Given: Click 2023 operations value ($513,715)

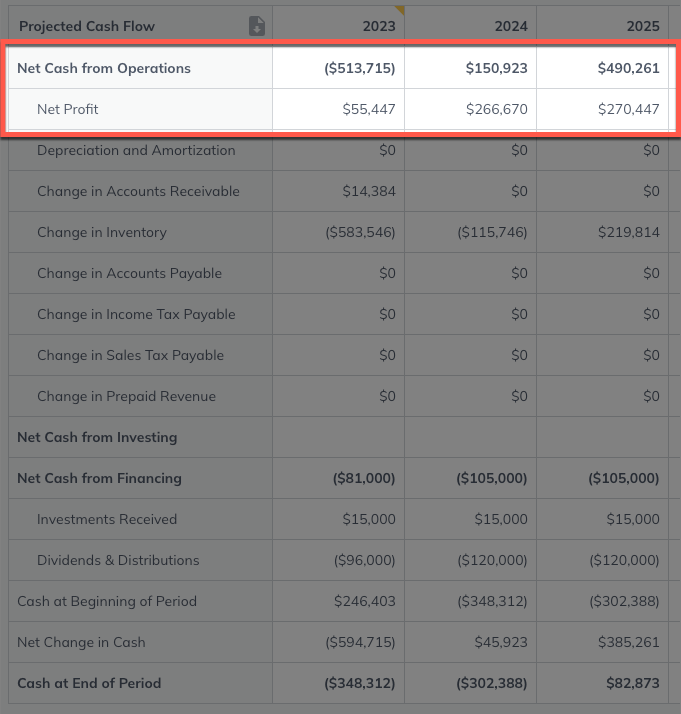Looking at the screenshot, I should point(360,68).
